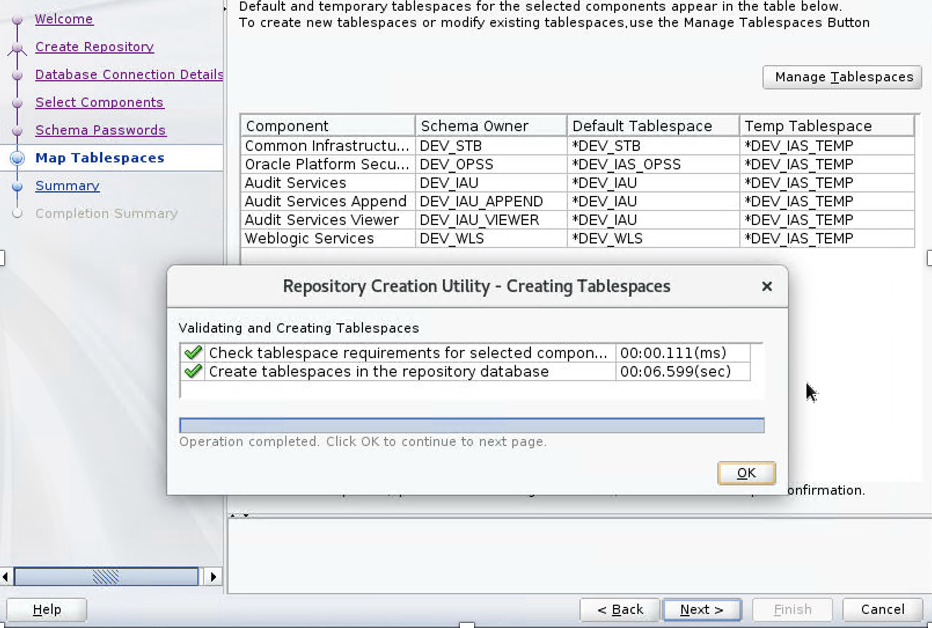Click the DEV_OPSS schema owner cell

coord(491,165)
